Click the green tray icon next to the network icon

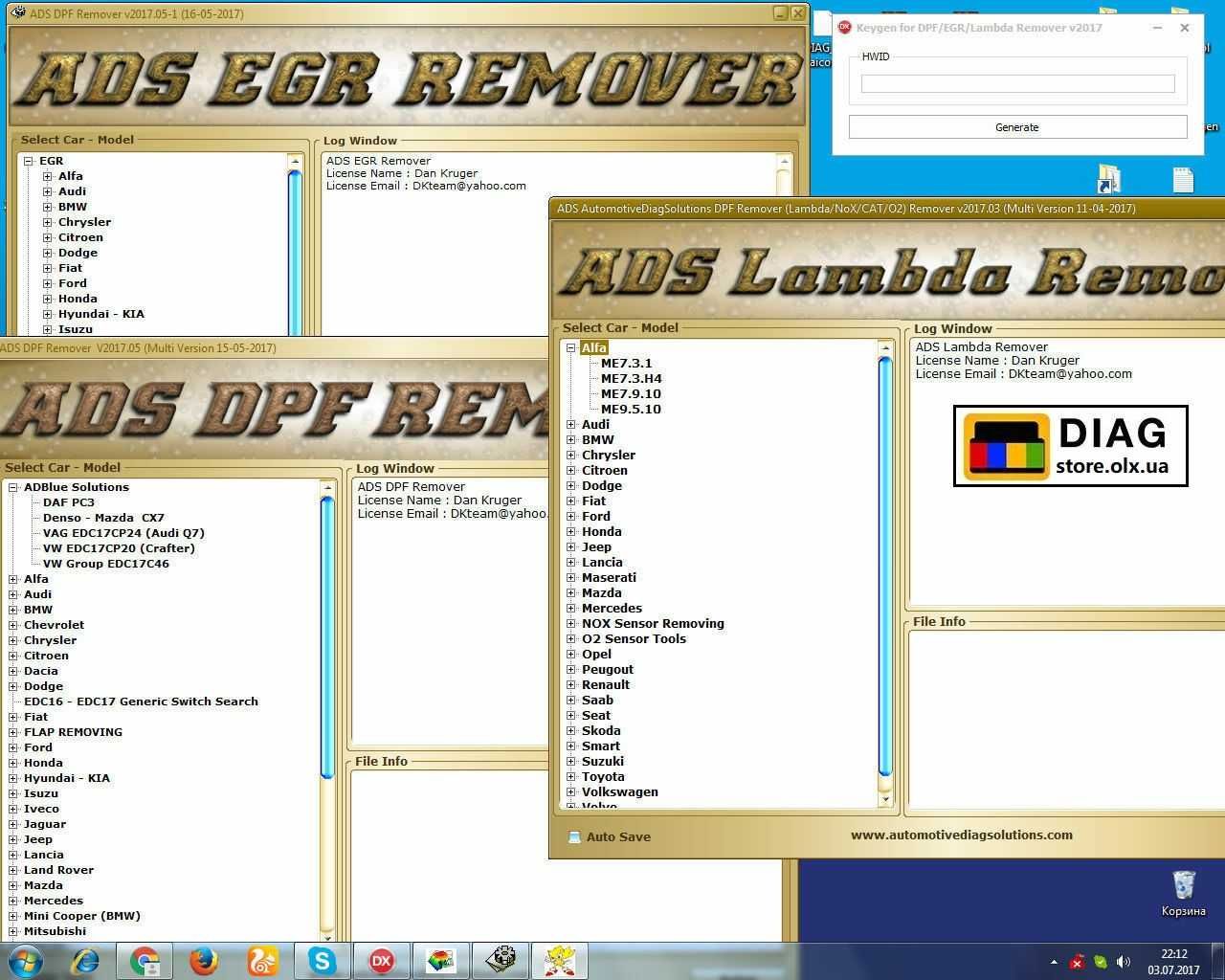(1101, 962)
